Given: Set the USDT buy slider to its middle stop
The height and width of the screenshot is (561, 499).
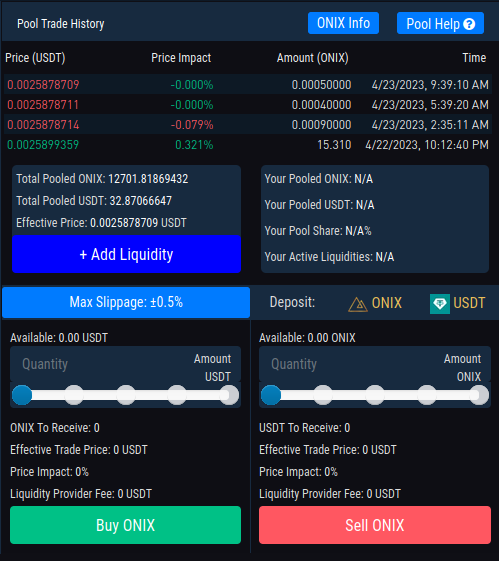Looking at the screenshot, I should point(126,395).
